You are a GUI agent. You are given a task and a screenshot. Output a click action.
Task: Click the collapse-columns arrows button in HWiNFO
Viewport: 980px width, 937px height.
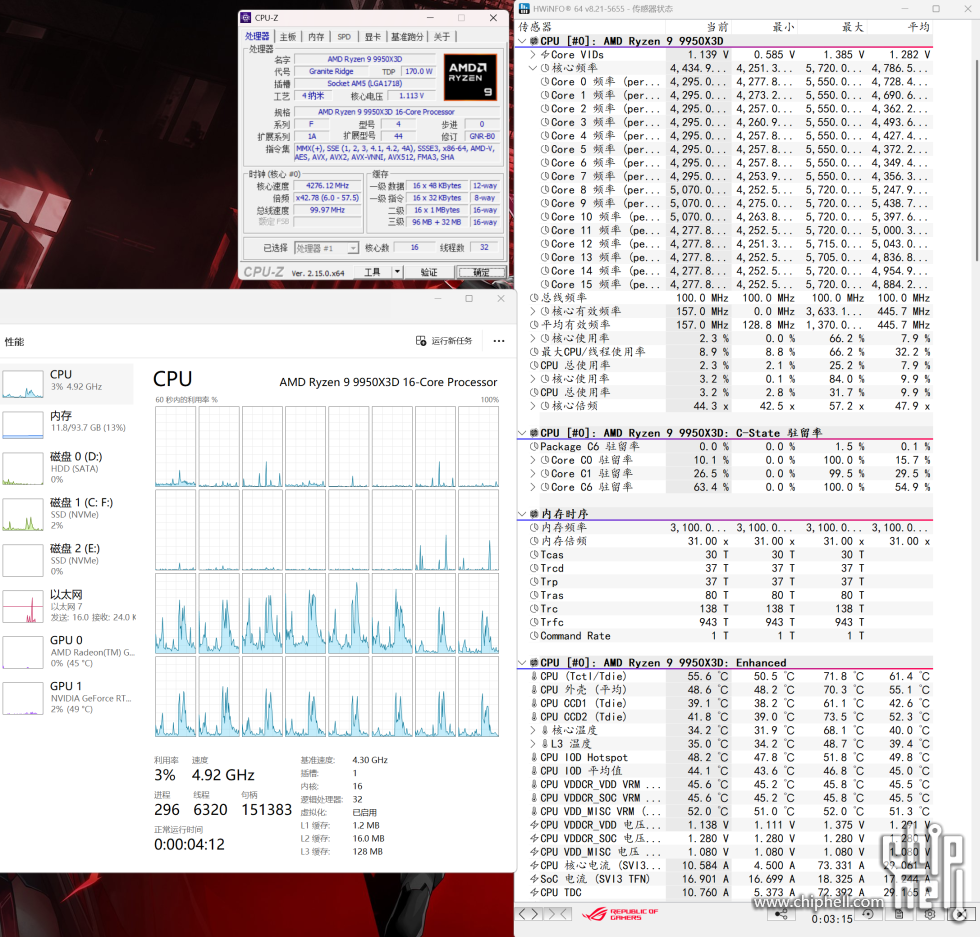pos(558,914)
